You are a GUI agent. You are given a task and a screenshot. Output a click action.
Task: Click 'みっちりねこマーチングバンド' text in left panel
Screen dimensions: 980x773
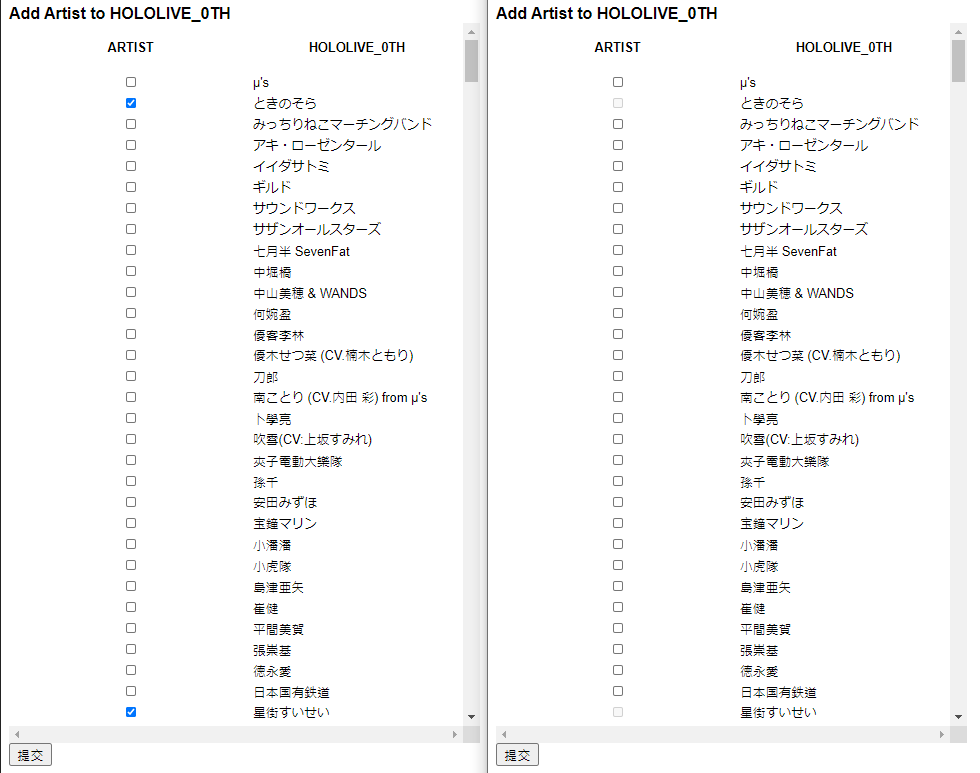[342, 124]
